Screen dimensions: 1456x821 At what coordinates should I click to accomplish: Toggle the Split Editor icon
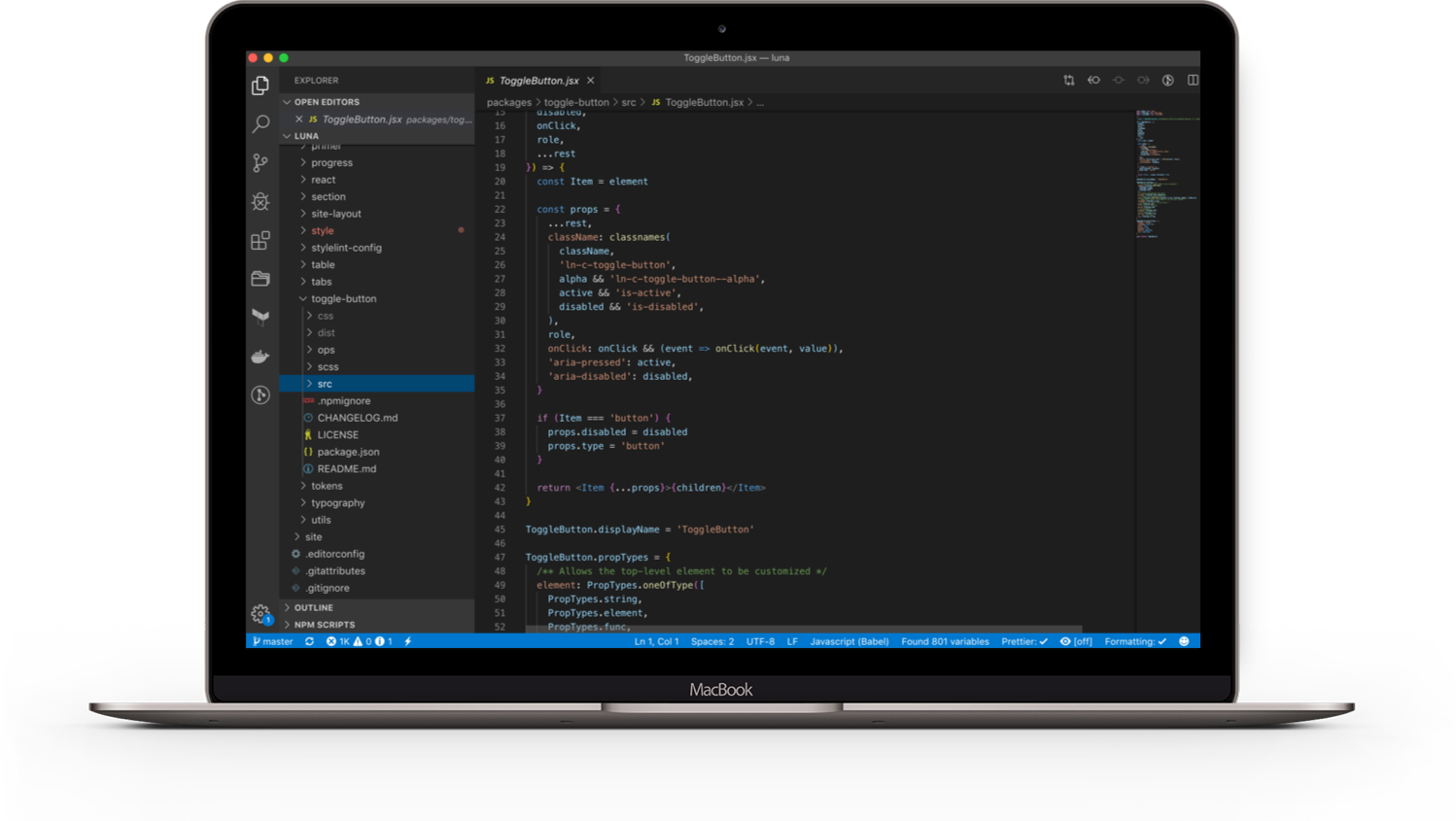1193,80
